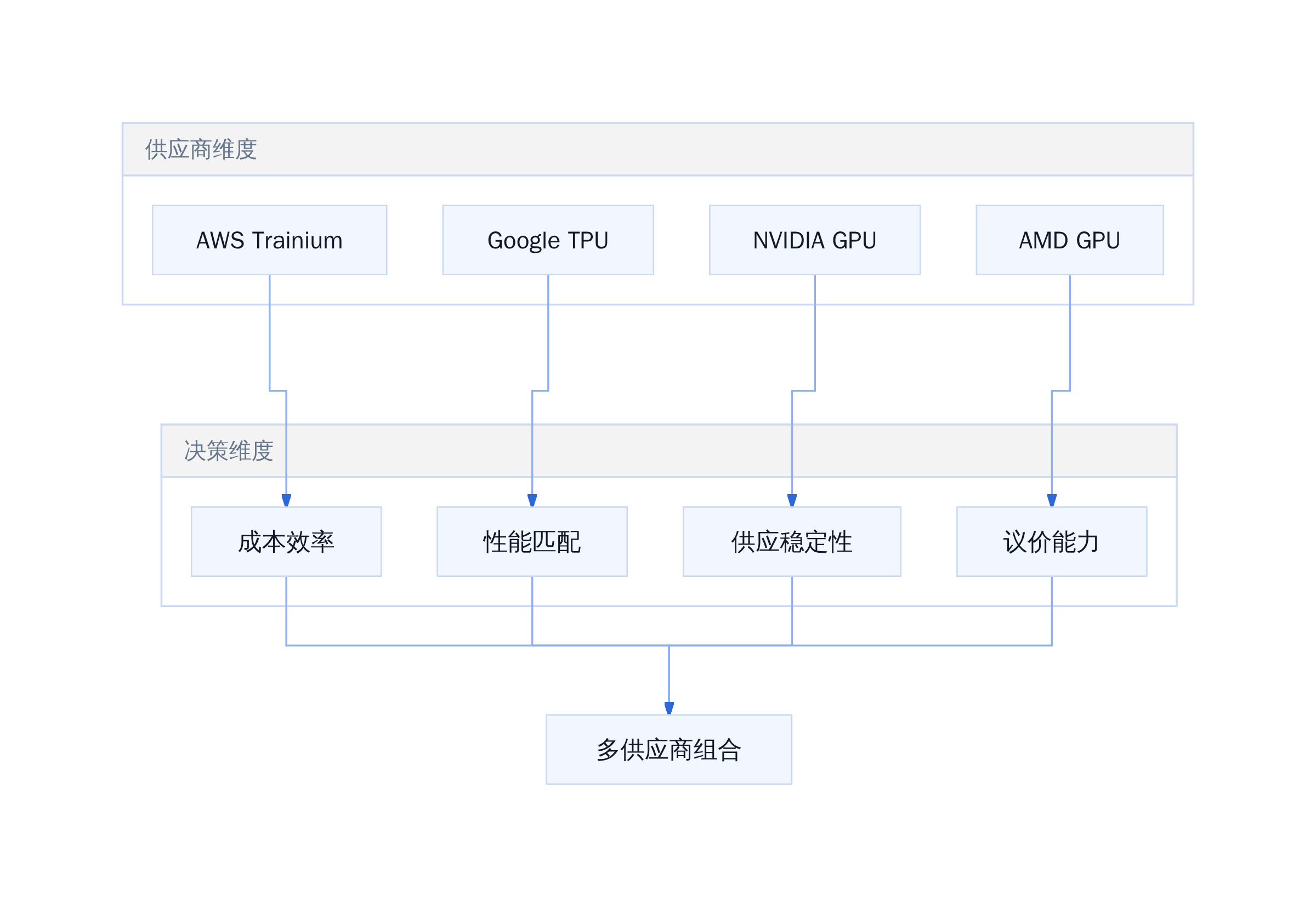
Task: Select the 成本效率 node
Action: (x=286, y=542)
